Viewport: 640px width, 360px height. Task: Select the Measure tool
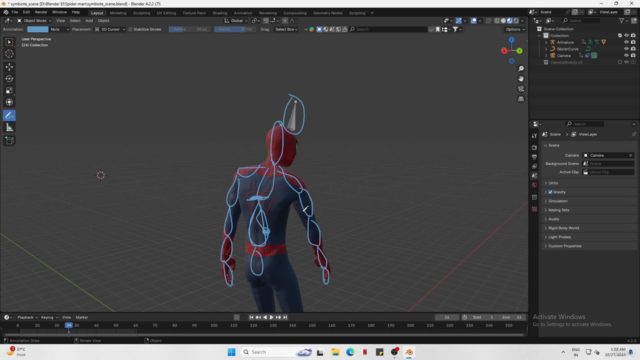[9, 128]
